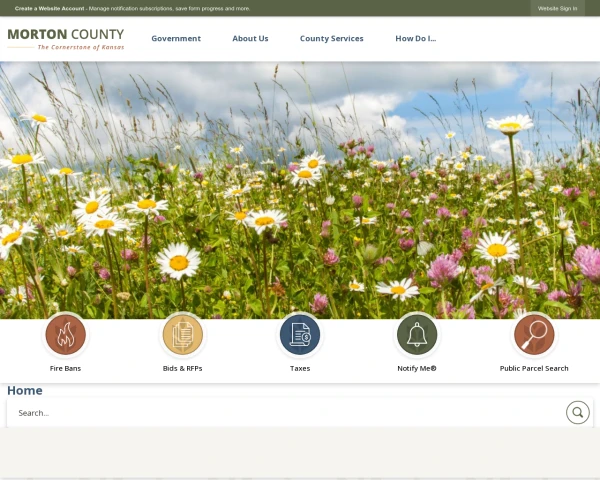Click the wildflower meadow banner image
600x480 pixels.
300,188
